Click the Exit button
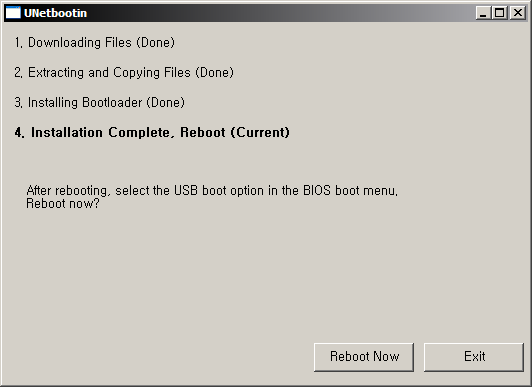The height and width of the screenshot is (387, 532). pos(474,357)
